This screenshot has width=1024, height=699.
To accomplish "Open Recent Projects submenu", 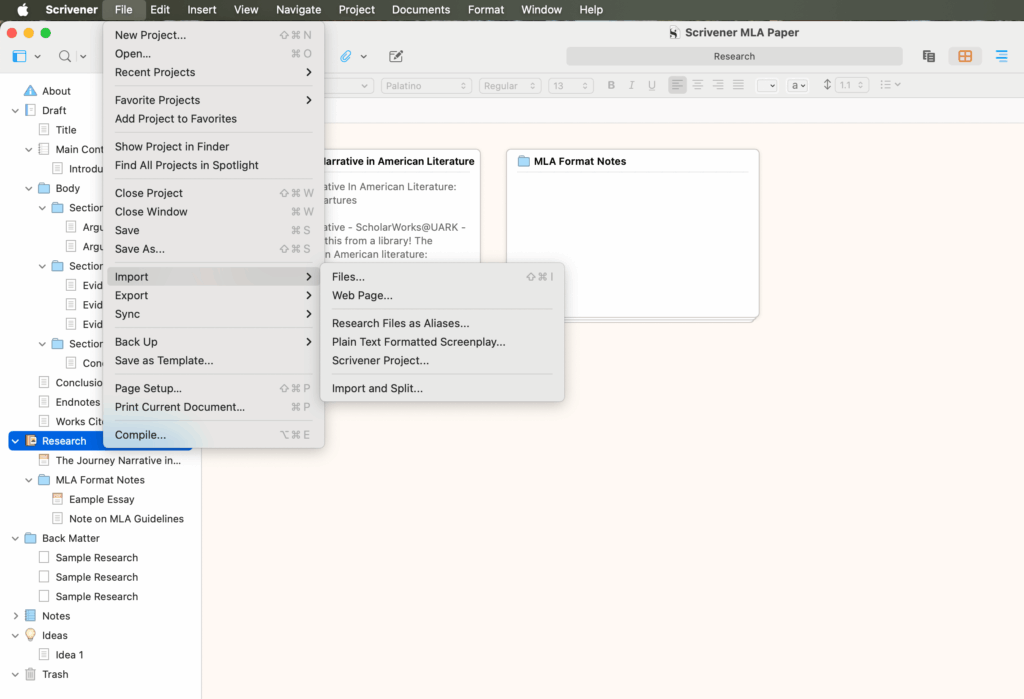I will pos(213,72).
